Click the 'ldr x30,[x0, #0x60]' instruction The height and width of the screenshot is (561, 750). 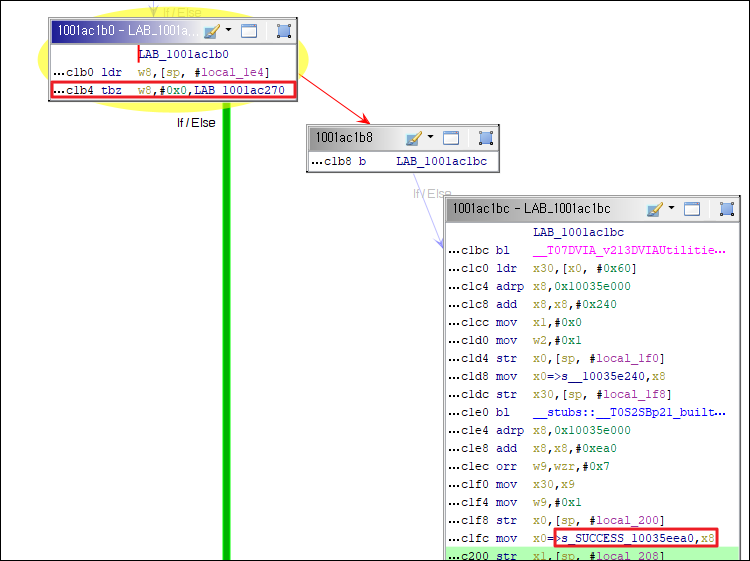[542, 268]
